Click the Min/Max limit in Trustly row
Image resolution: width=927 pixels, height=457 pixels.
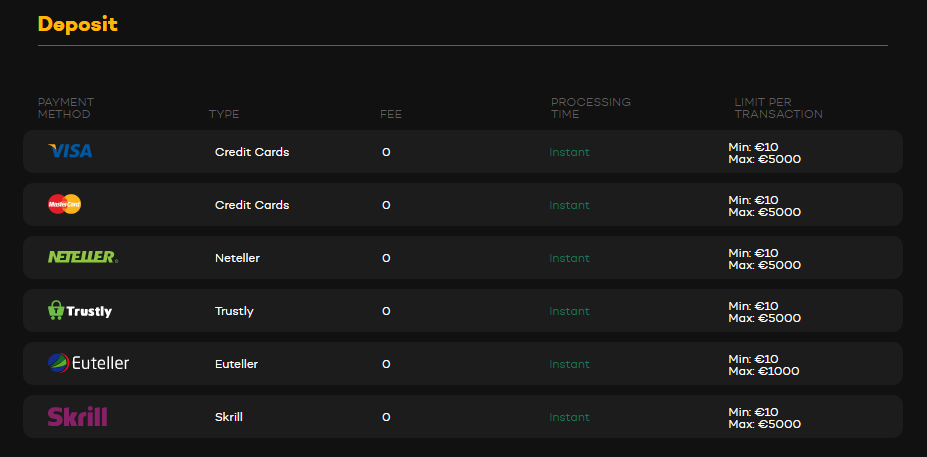pos(764,312)
